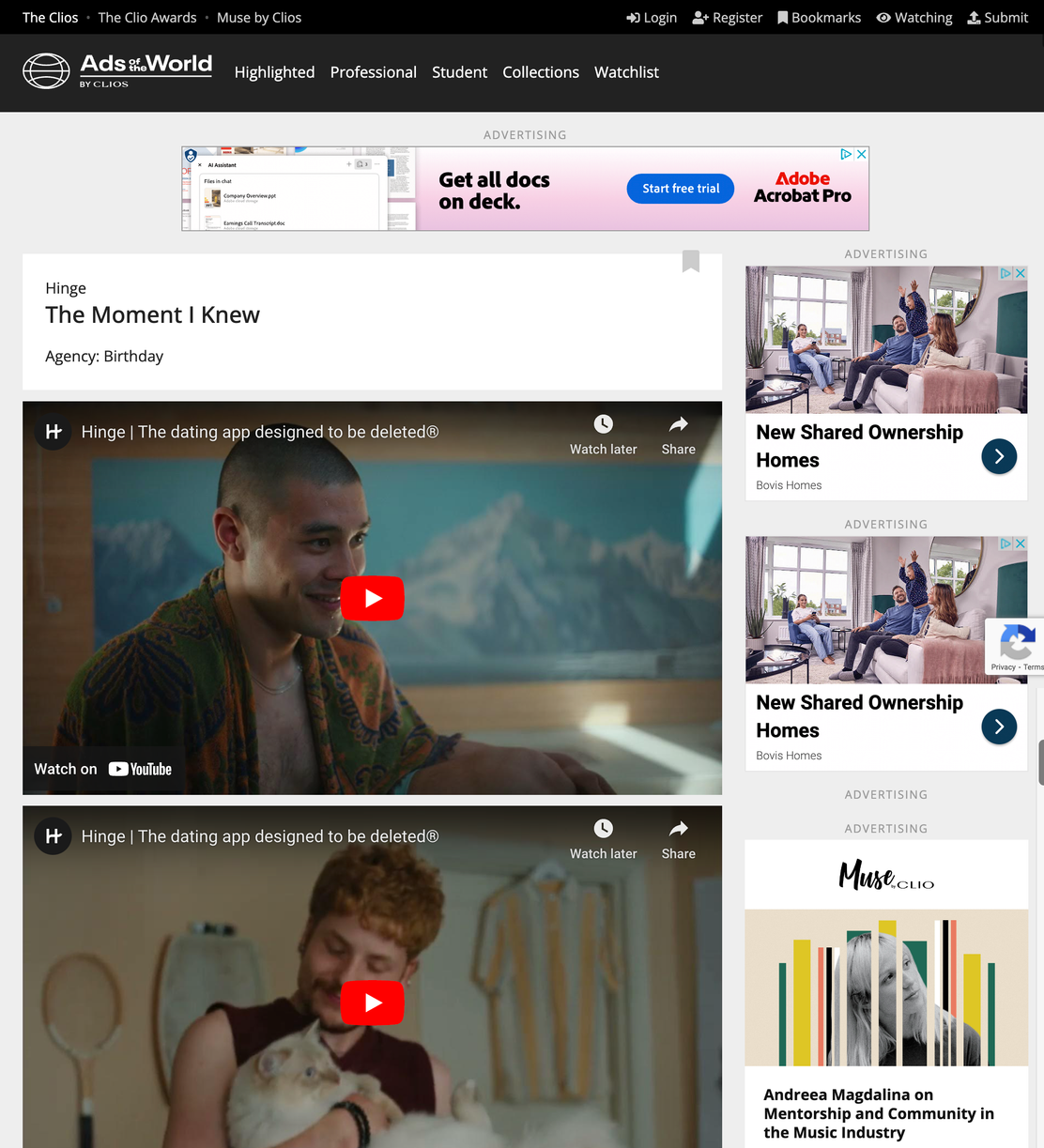Click the page vertical scrollbar thumb
This screenshot has width=1044, height=1148.
pyautogui.click(x=1040, y=762)
